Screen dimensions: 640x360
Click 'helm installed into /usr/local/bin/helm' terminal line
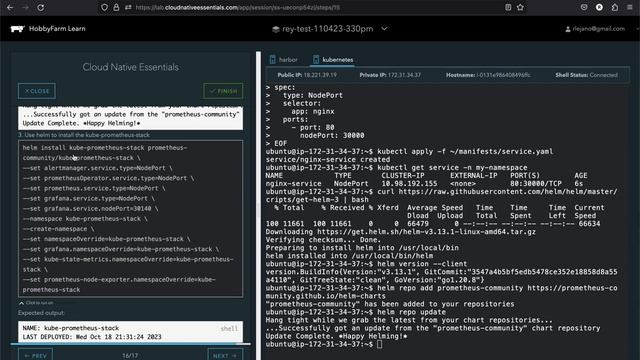click(349, 256)
